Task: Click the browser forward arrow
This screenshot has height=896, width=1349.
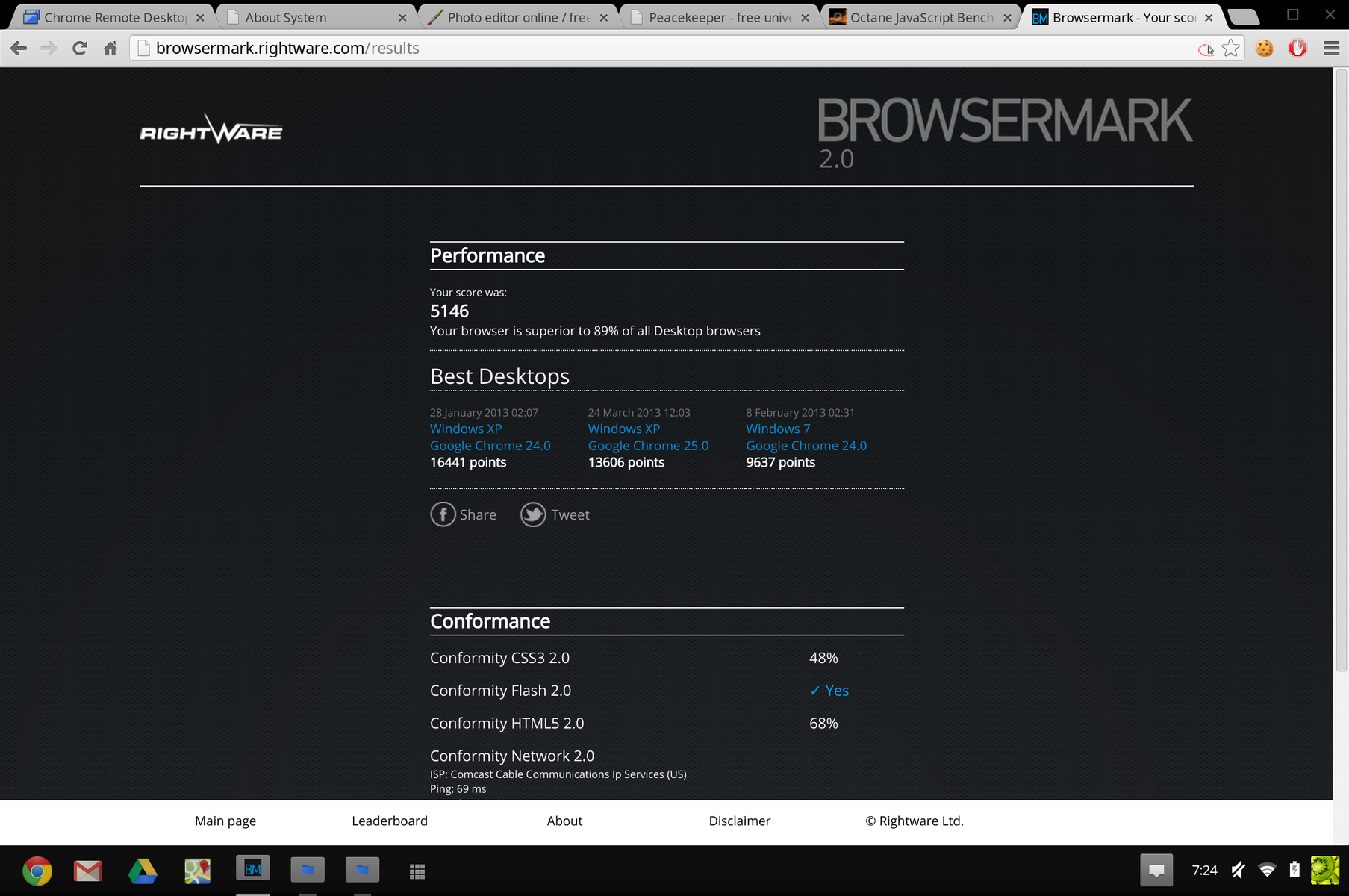Action: click(x=49, y=49)
